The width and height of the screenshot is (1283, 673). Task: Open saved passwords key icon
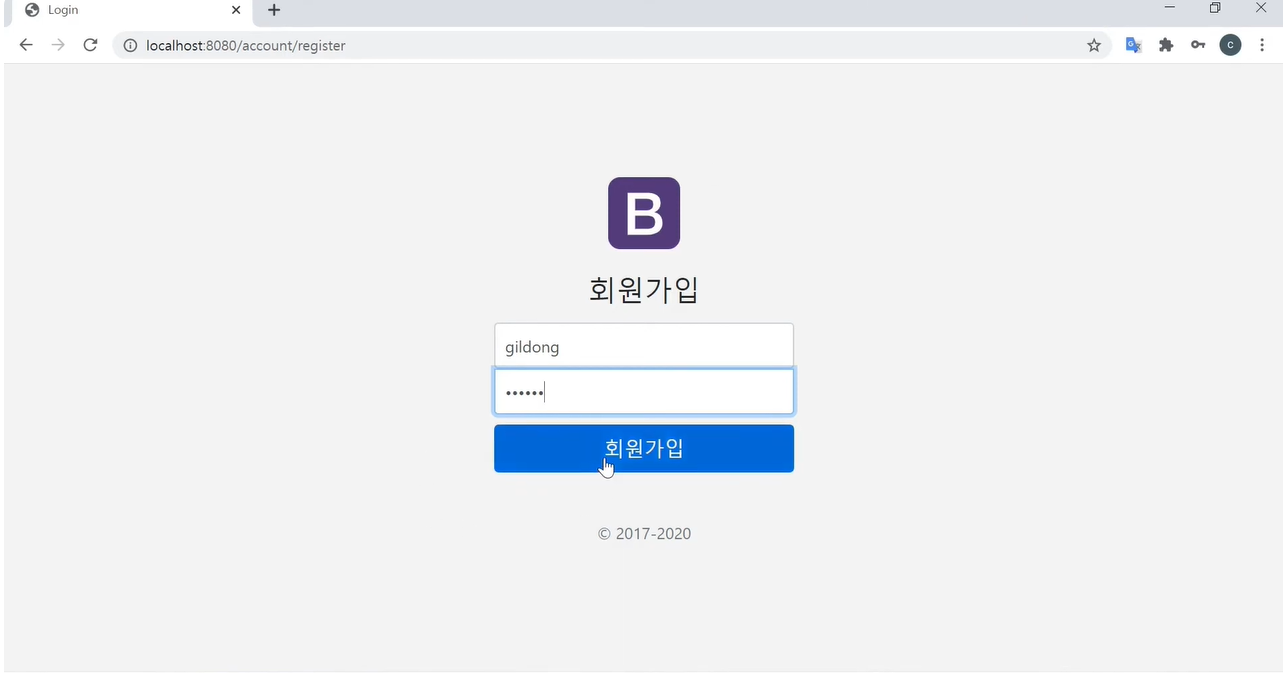point(1198,45)
